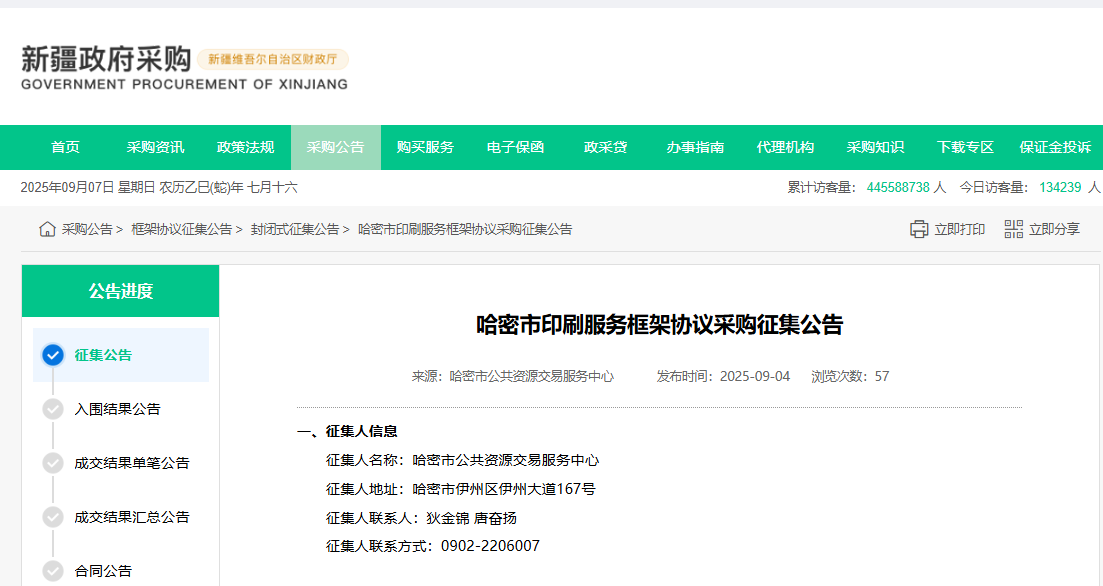Select the 采购公告 navigation tab

pyautogui.click(x=336, y=147)
